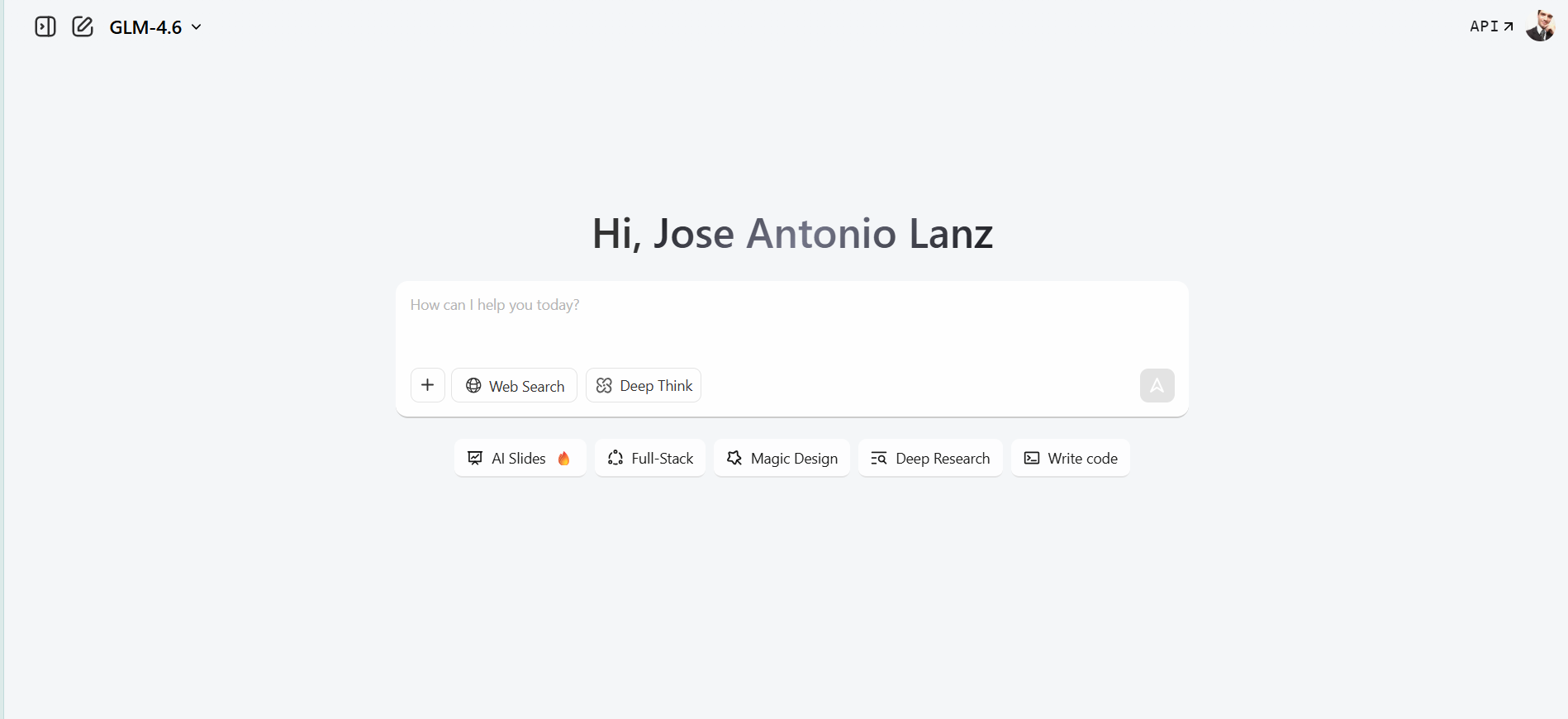Open the user profile avatar
The width and height of the screenshot is (1568, 719).
(1540, 26)
